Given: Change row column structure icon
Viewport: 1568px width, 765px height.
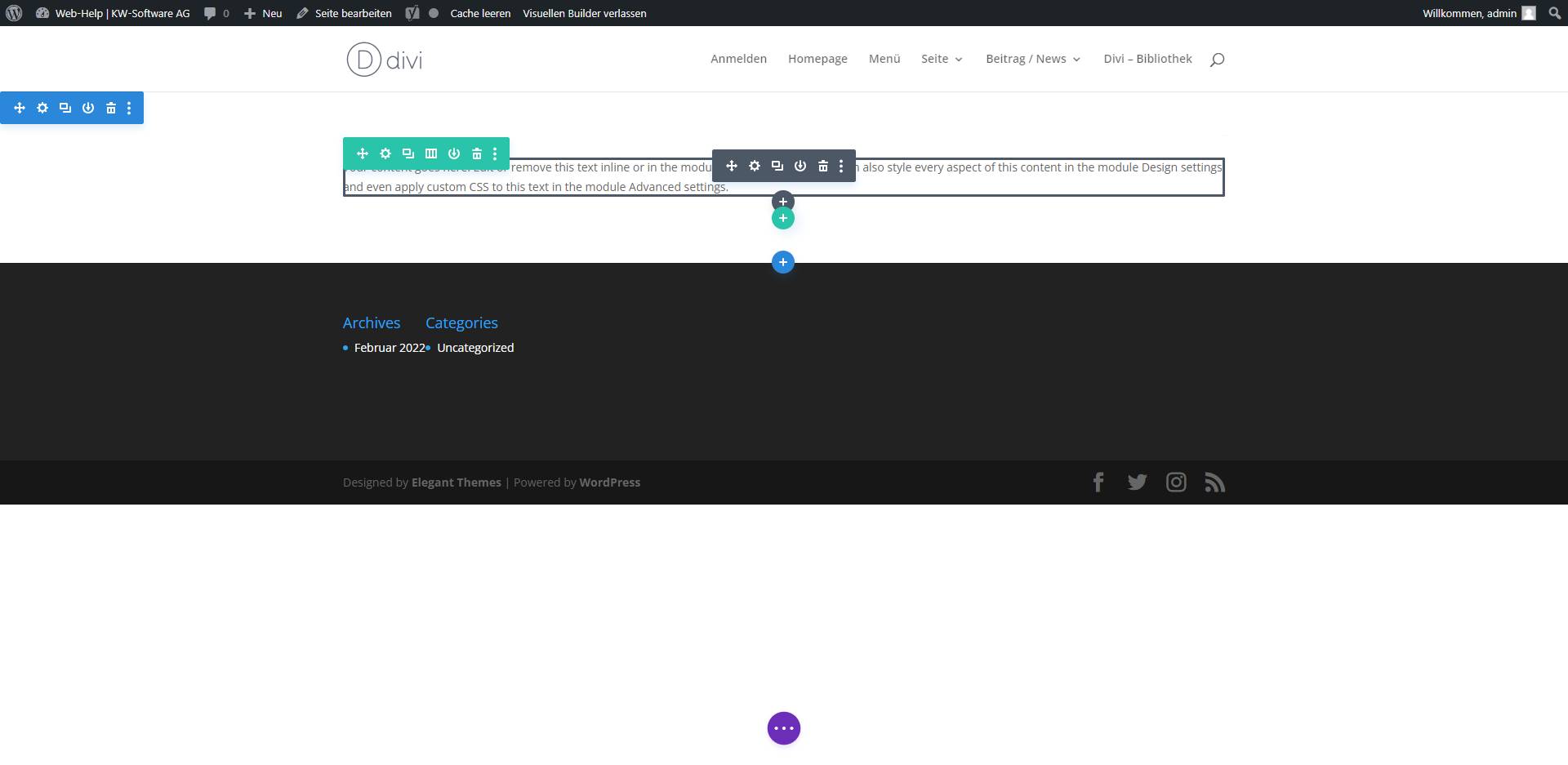Looking at the screenshot, I should pos(431,153).
